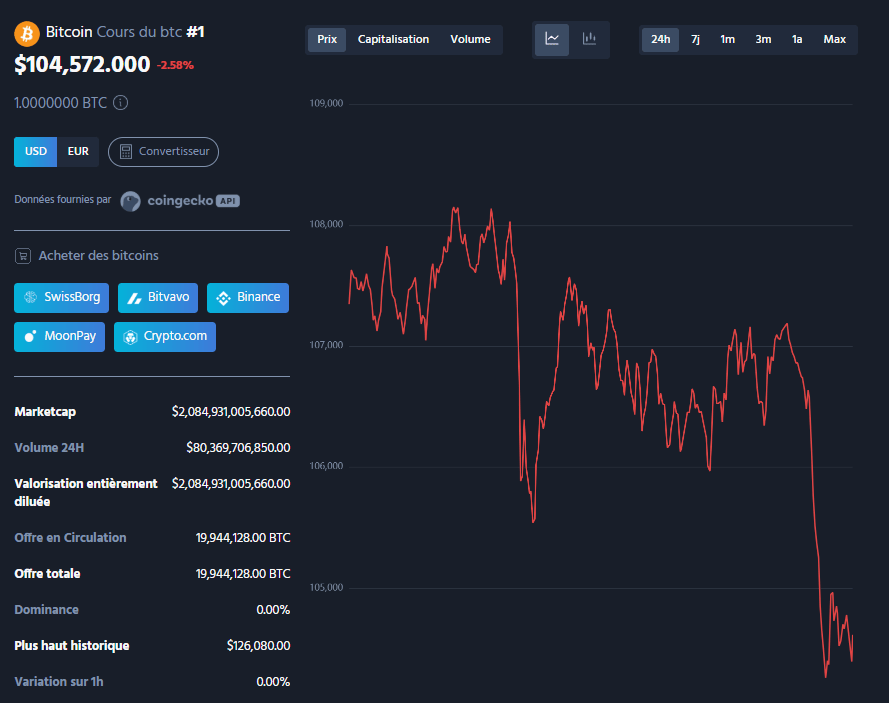Click the info icon next to BTC

tap(119, 102)
